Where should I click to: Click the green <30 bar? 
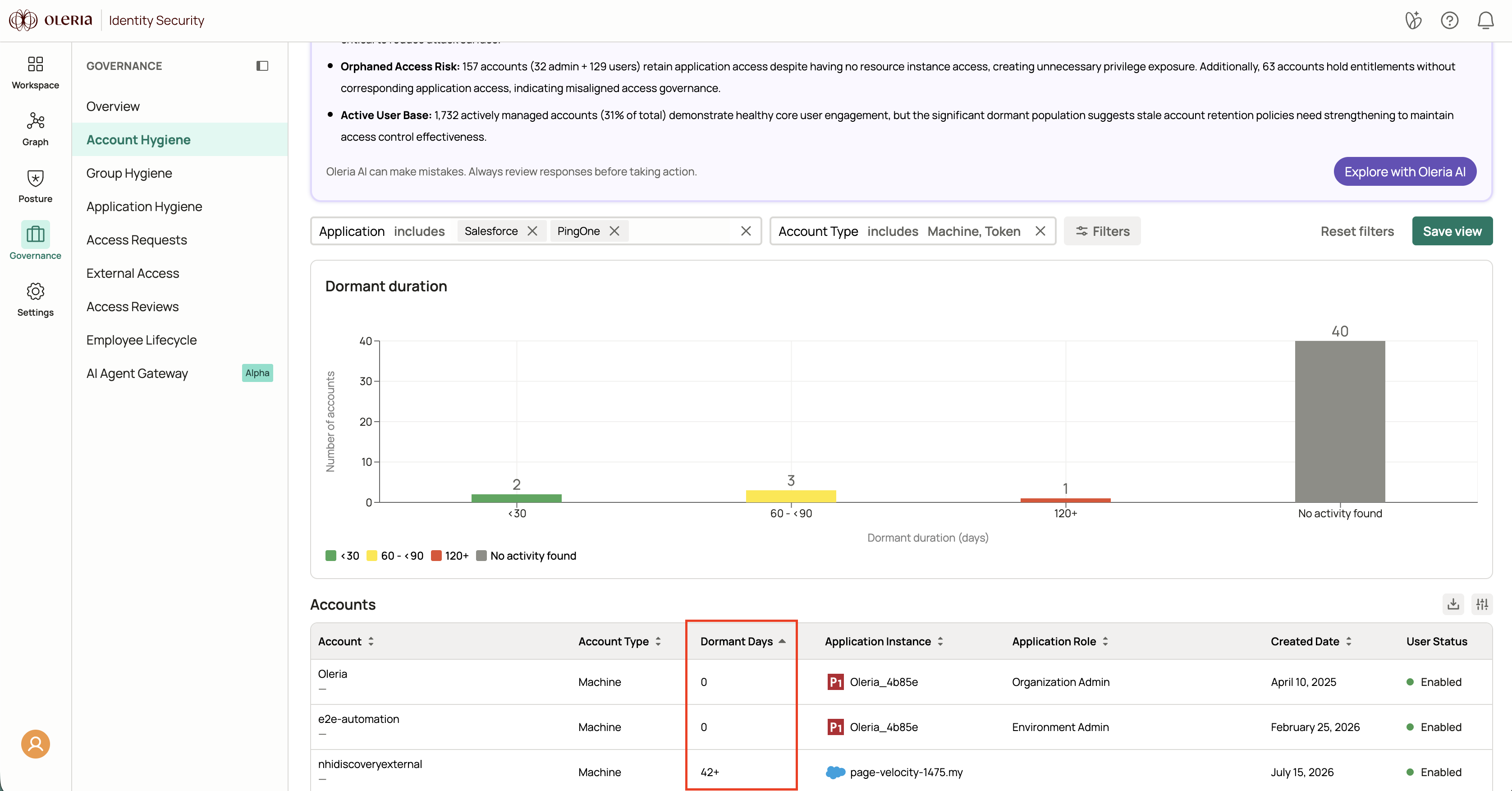[x=516, y=498]
